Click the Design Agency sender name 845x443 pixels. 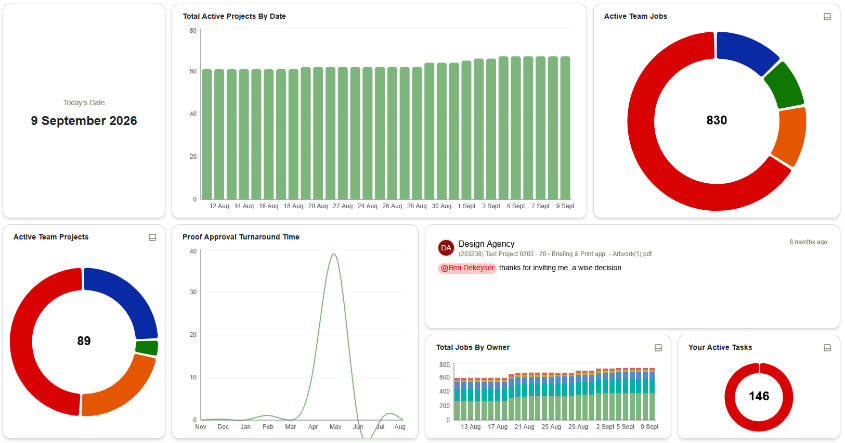486,244
